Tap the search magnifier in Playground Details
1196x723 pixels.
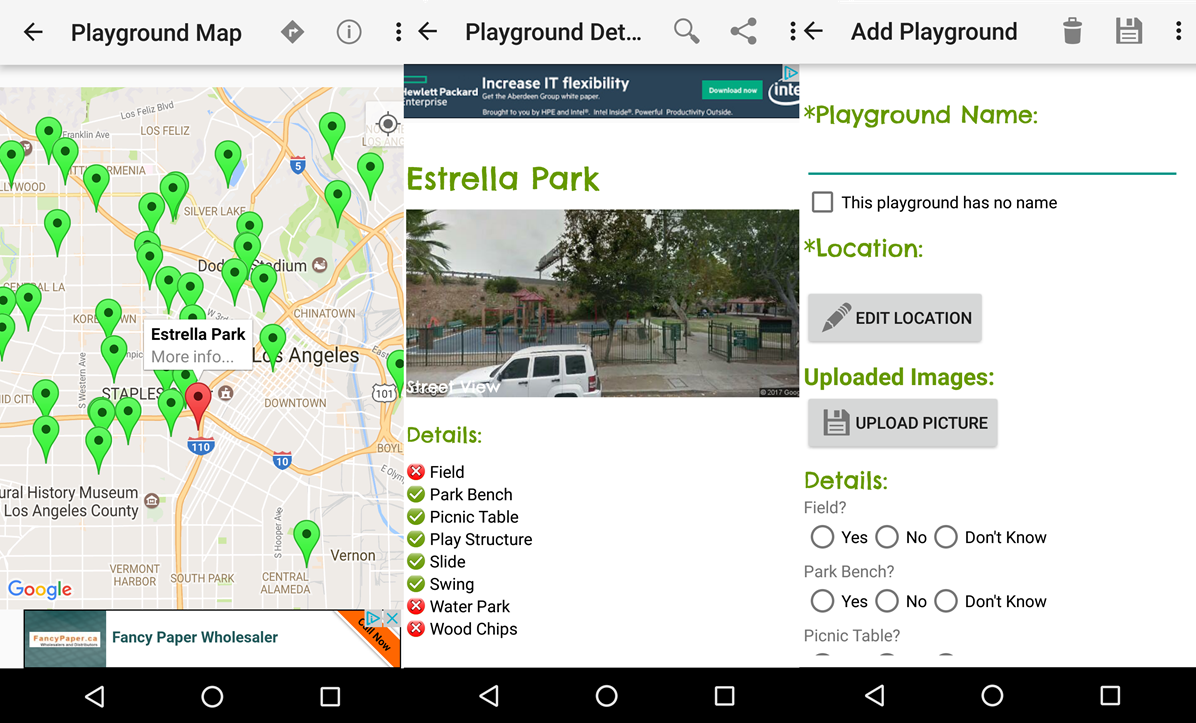(x=686, y=32)
